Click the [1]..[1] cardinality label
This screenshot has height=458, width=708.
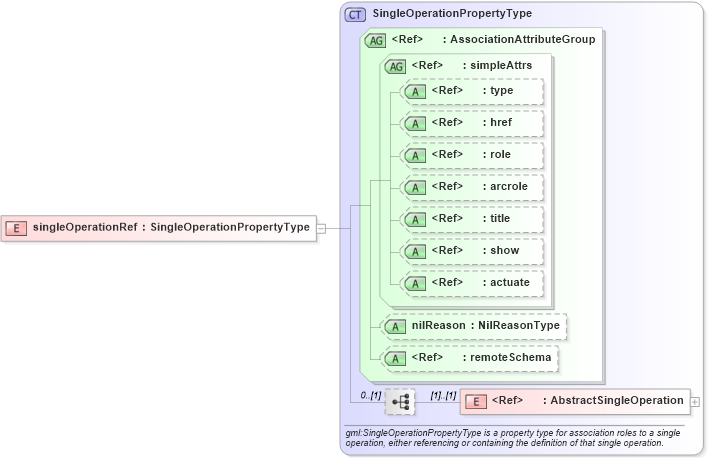click(443, 396)
